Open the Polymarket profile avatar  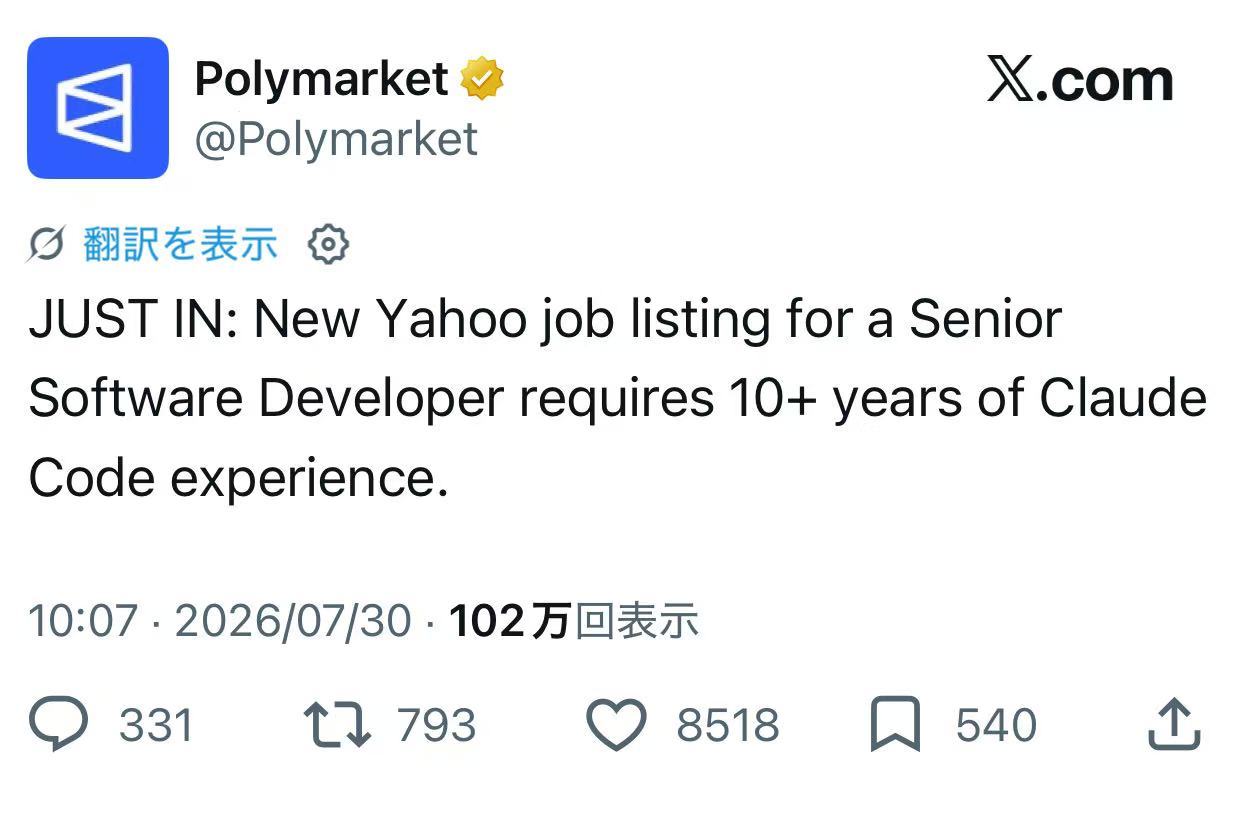tap(98, 108)
